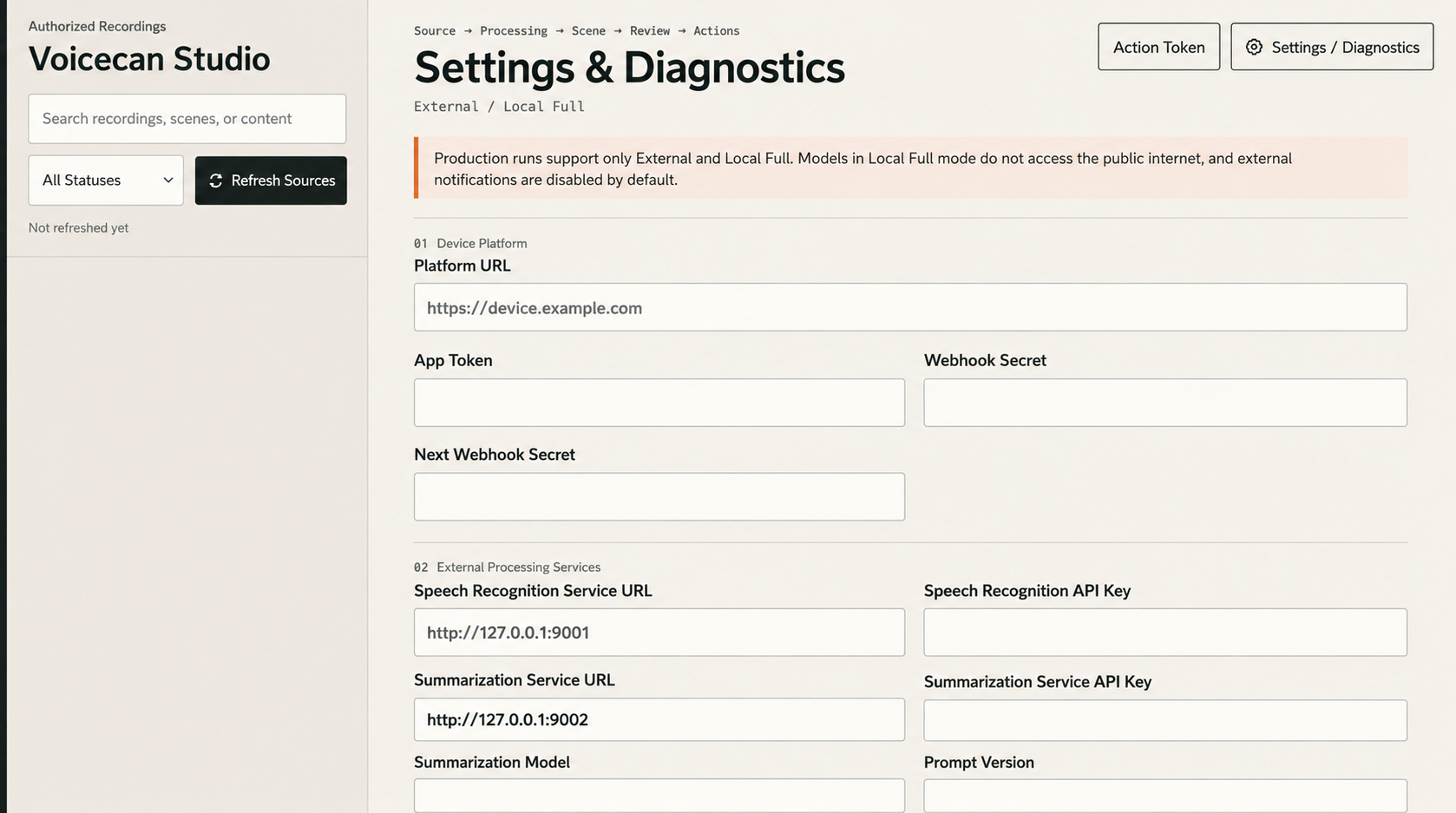Click the 'Not refreshed yet' status text

click(78, 227)
